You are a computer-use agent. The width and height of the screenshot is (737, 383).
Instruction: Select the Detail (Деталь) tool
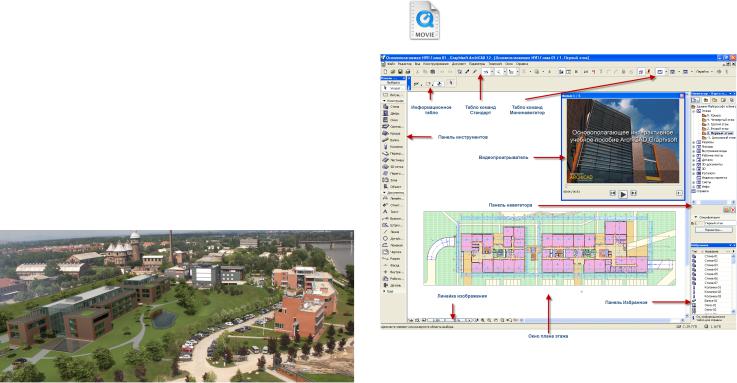[392, 285]
